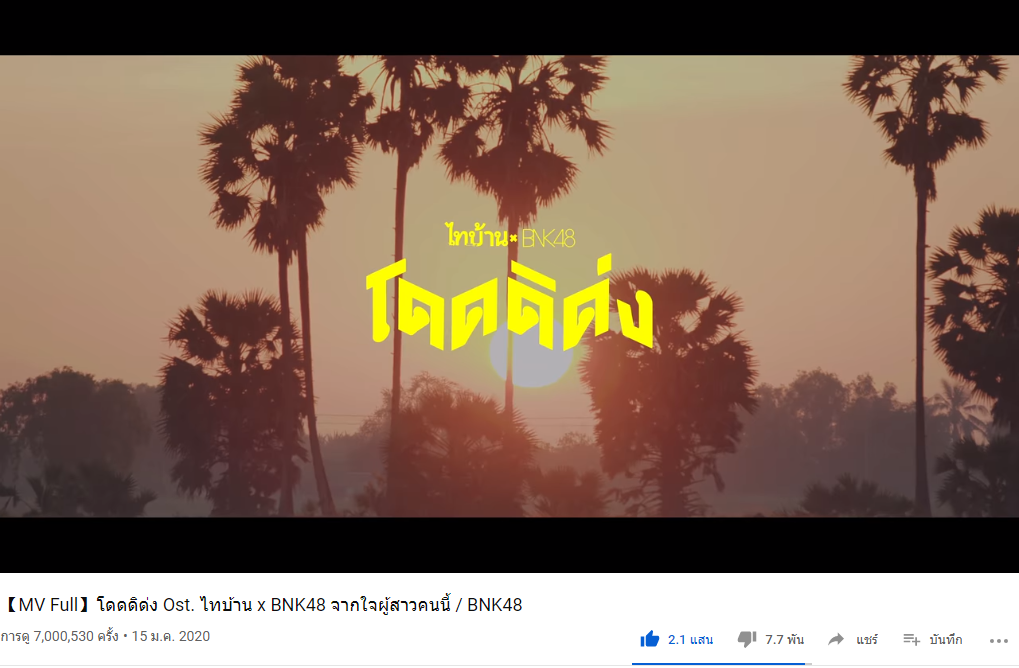Click the black letterbox bar above the video
This screenshot has height=668, width=1019.
point(510,27)
